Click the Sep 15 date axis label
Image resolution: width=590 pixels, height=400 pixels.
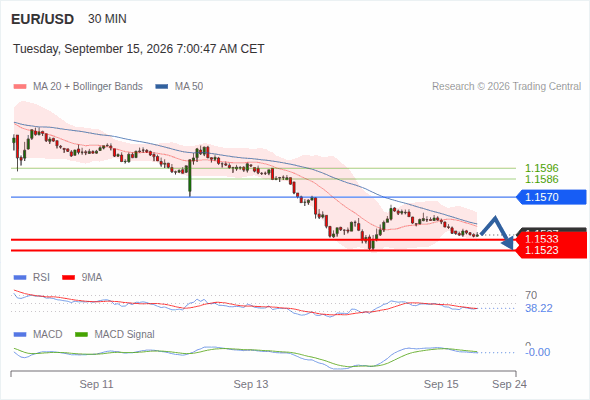[x=441, y=385]
